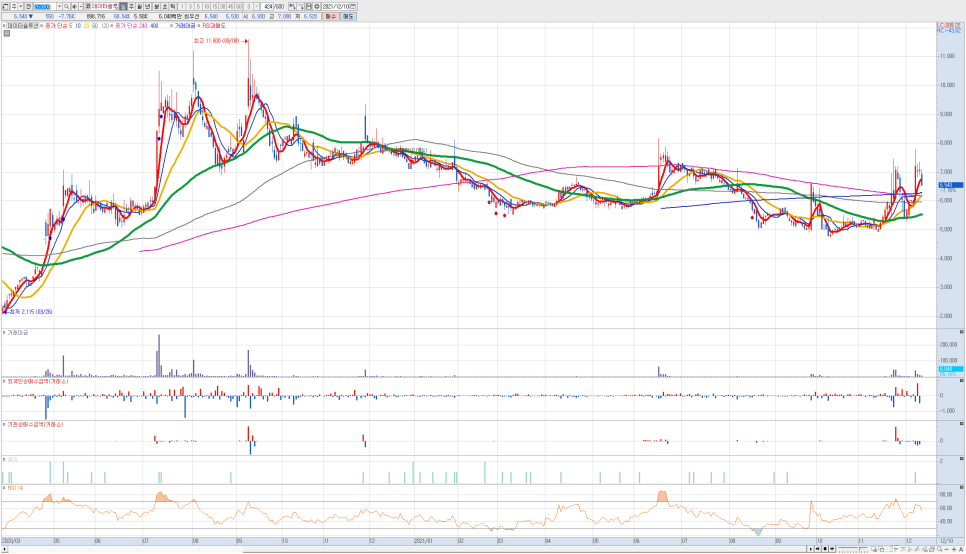Click the stock code search magnifier icon
The image size is (966, 554).
[x=66, y=6]
